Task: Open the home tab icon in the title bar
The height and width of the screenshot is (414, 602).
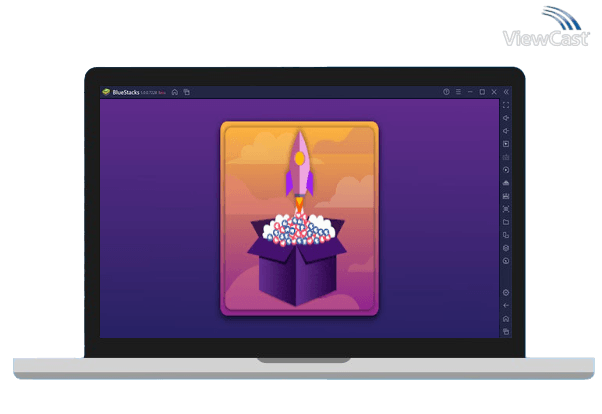Action: [x=175, y=92]
